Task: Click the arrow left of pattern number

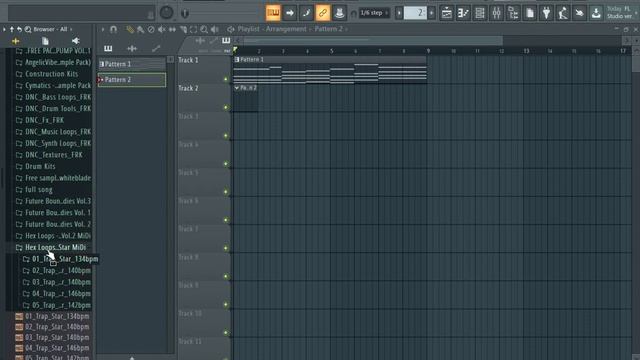Action: click(x=399, y=13)
